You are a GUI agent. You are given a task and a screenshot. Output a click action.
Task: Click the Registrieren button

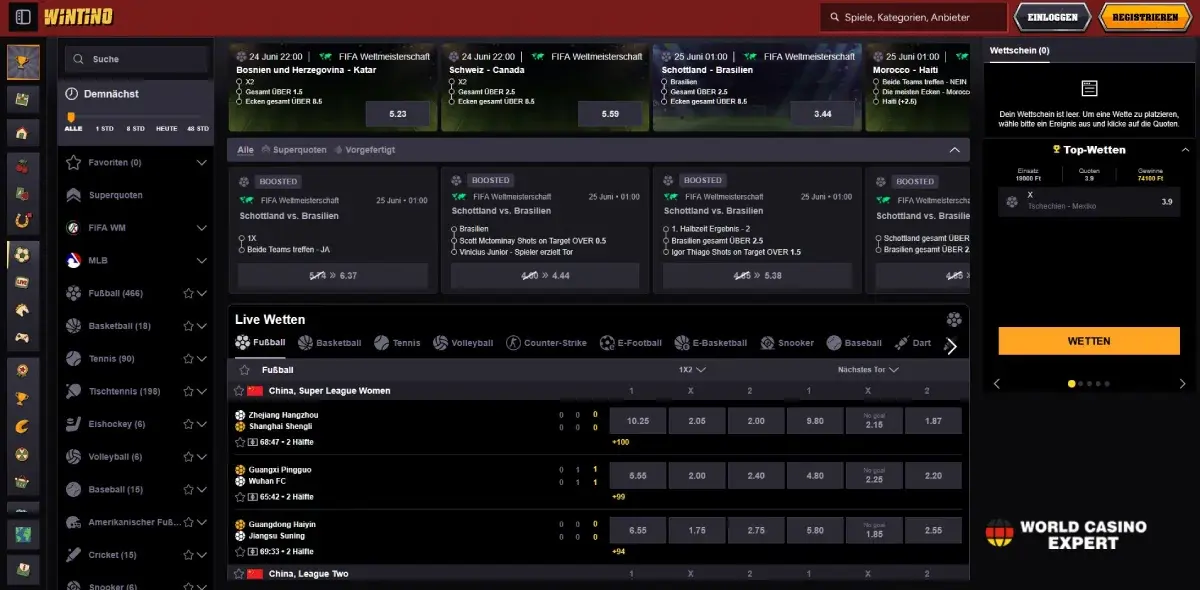[1145, 17]
